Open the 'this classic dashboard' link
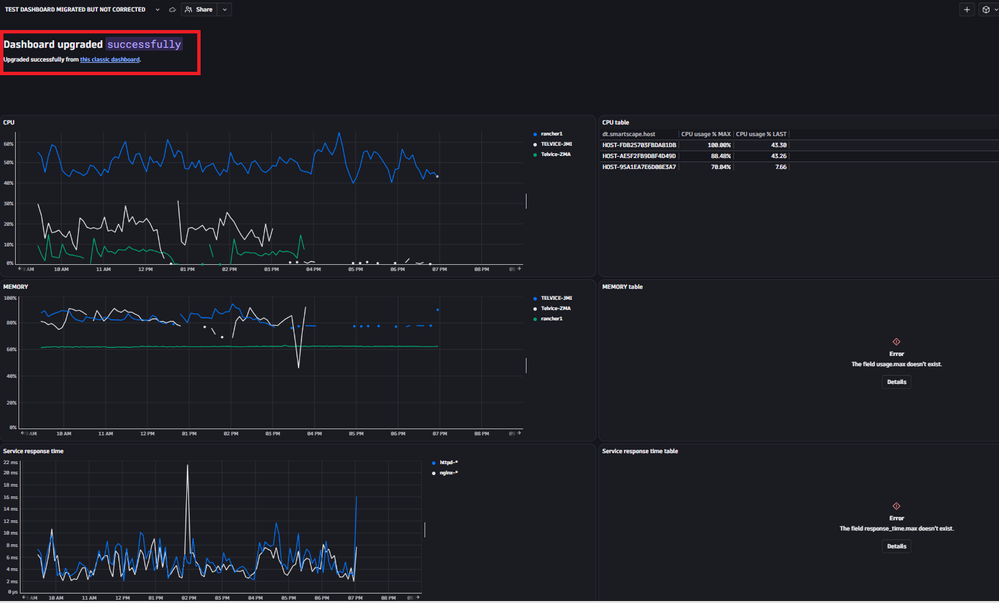 click(x=110, y=60)
